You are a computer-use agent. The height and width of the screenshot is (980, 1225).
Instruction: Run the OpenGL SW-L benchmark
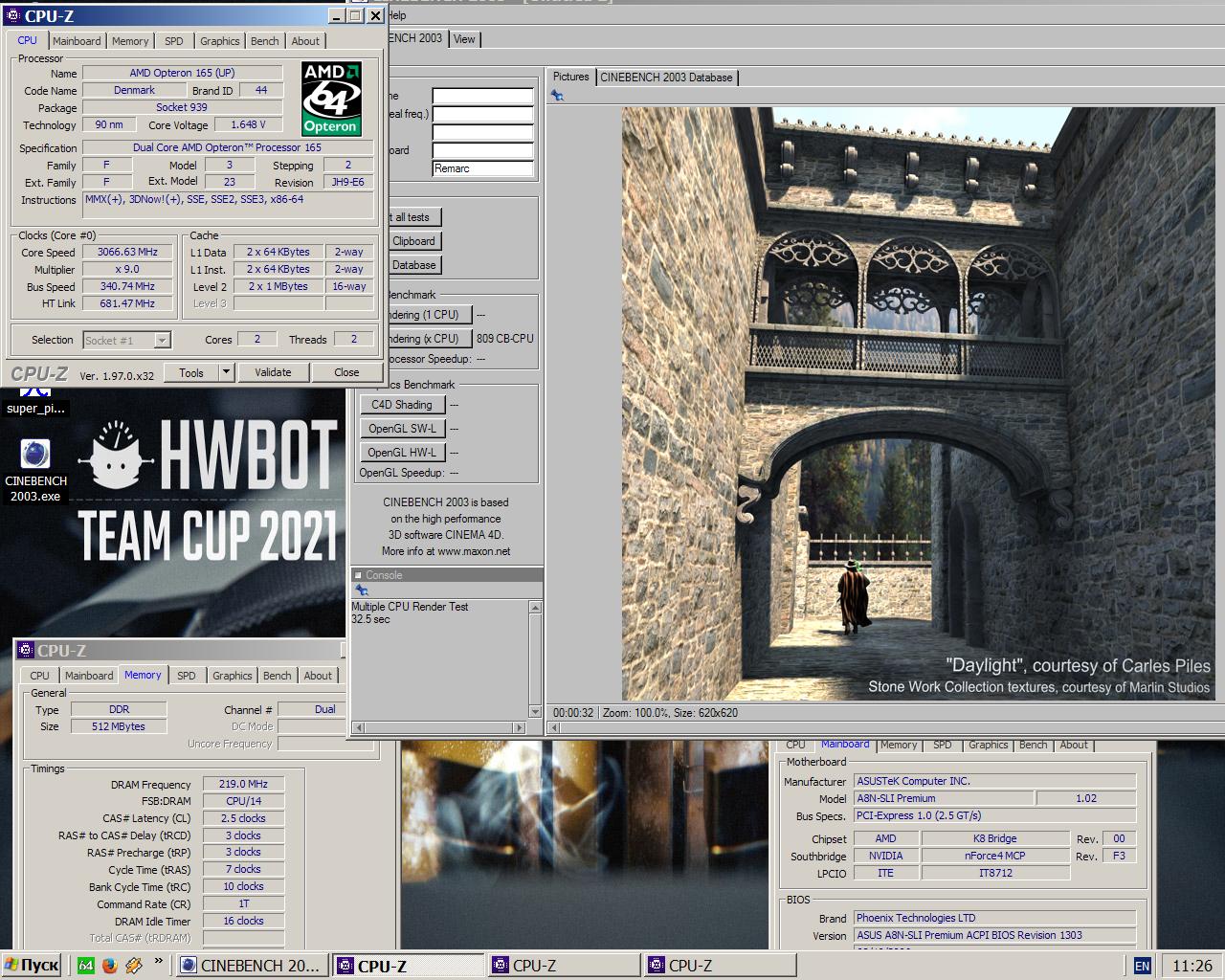[402, 429]
